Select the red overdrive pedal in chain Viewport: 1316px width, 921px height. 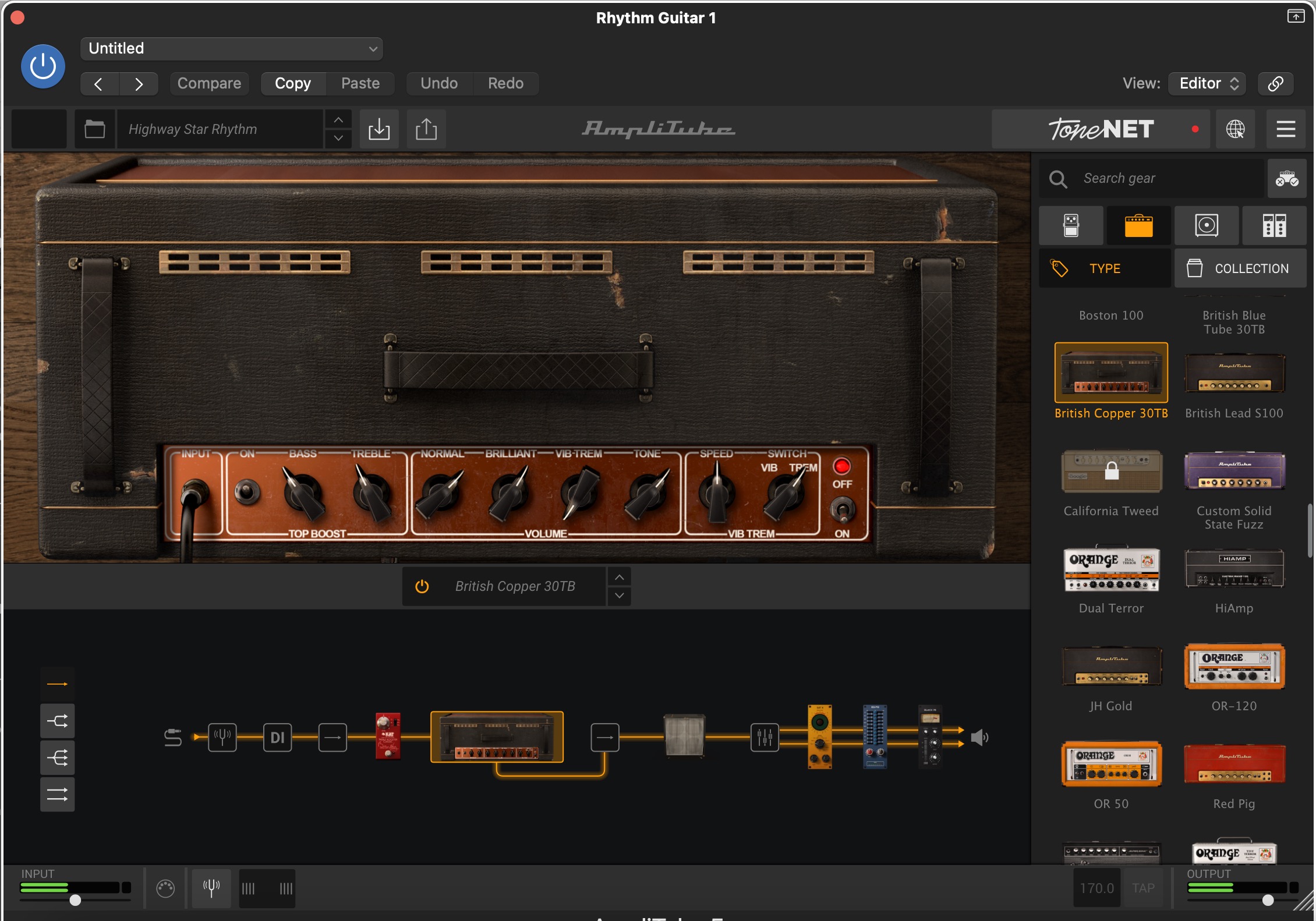click(388, 736)
